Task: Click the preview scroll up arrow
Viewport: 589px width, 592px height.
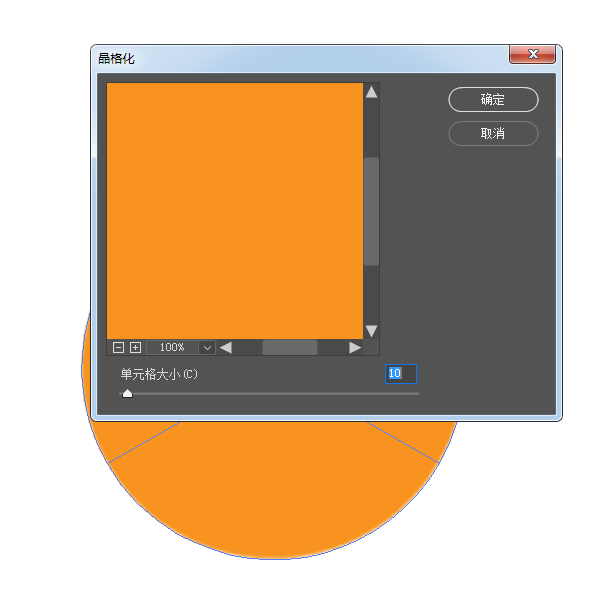Action: pyautogui.click(x=372, y=92)
